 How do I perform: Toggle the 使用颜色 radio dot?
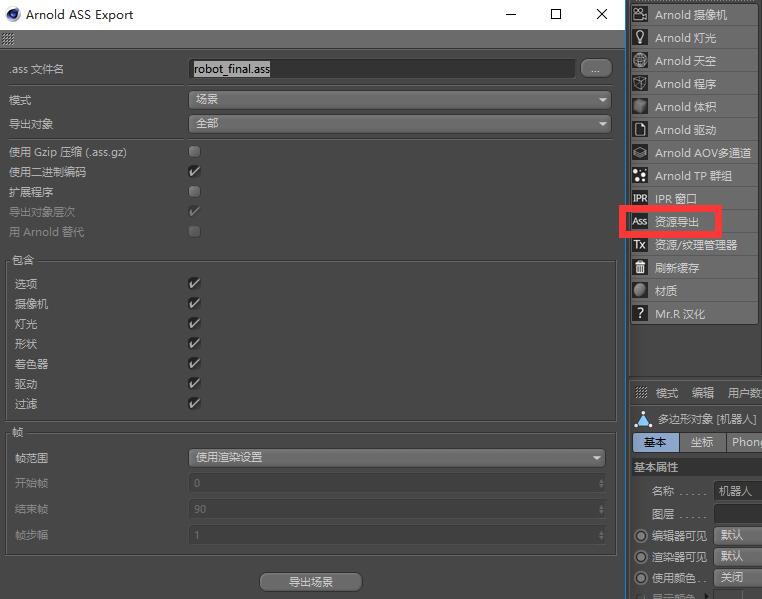click(641, 578)
